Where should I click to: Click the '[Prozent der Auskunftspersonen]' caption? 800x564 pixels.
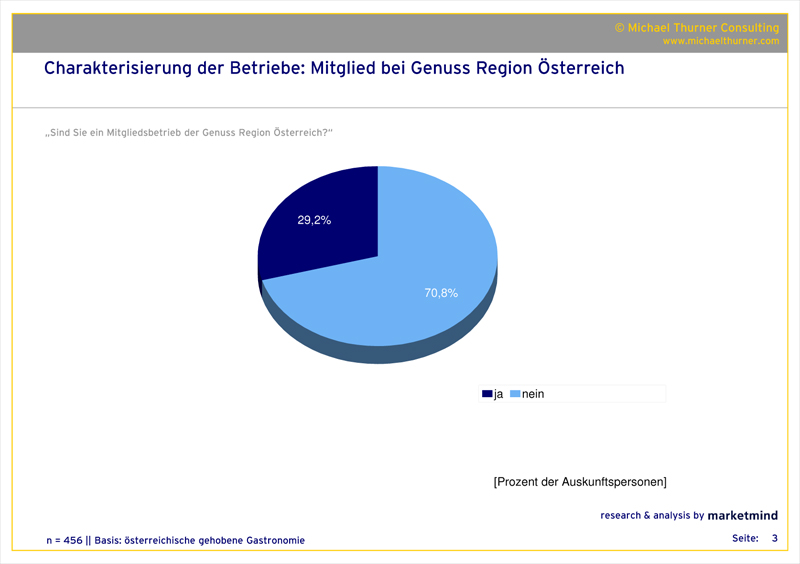point(580,482)
